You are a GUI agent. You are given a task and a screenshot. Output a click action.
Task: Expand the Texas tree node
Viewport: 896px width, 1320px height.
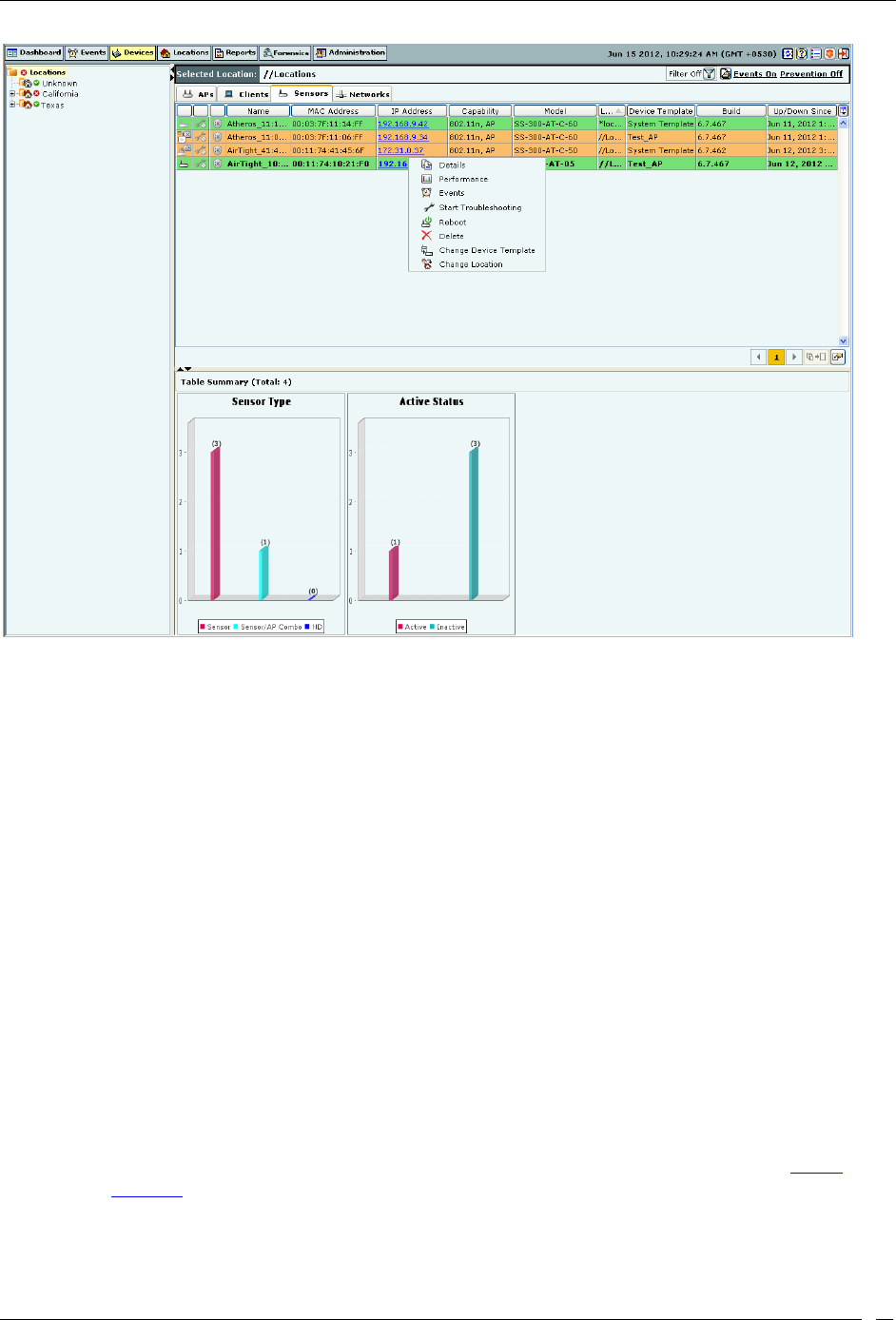coord(12,105)
